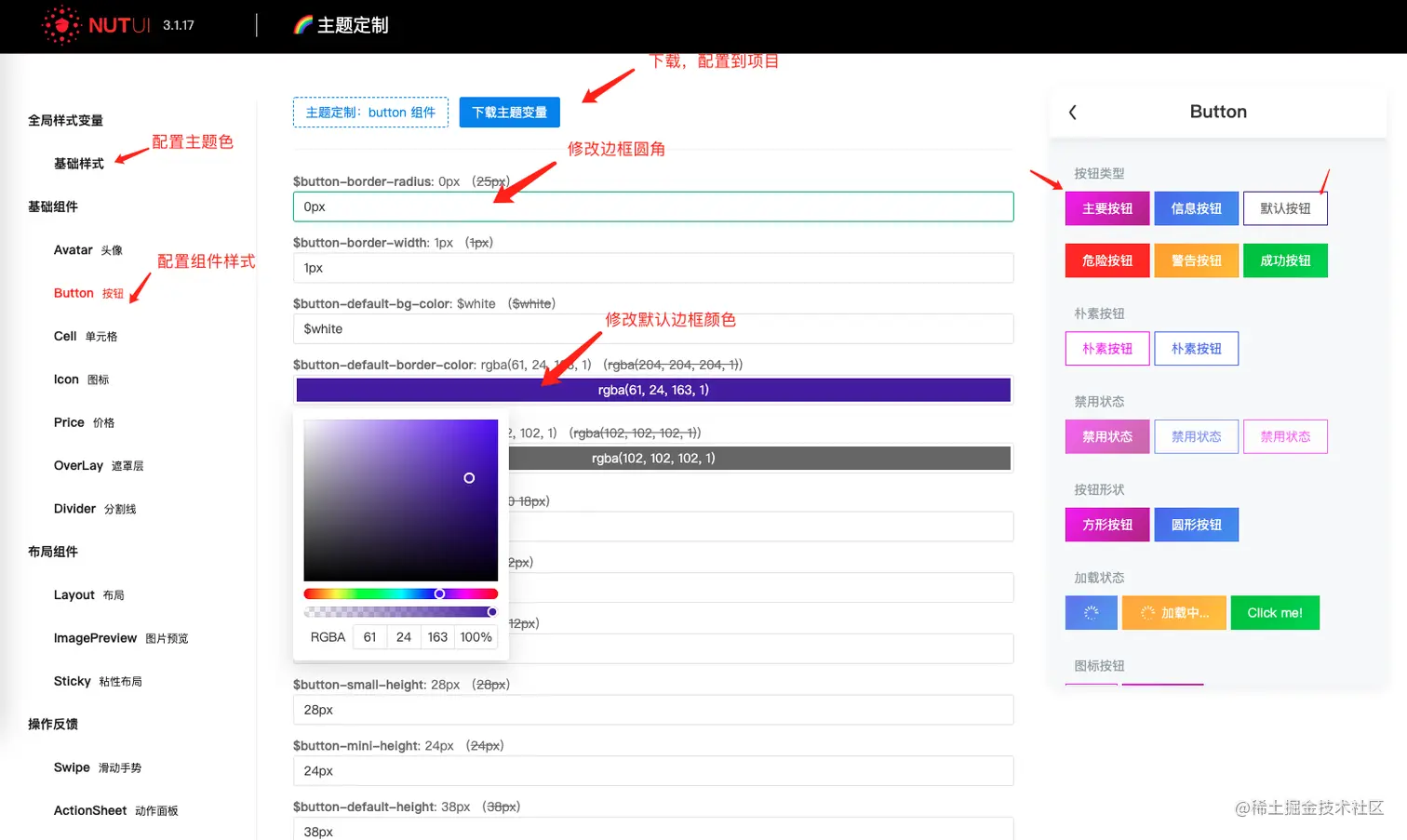
Task: Click the purple rgba(61, 24, 163) swatch bar
Action: click(653, 390)
